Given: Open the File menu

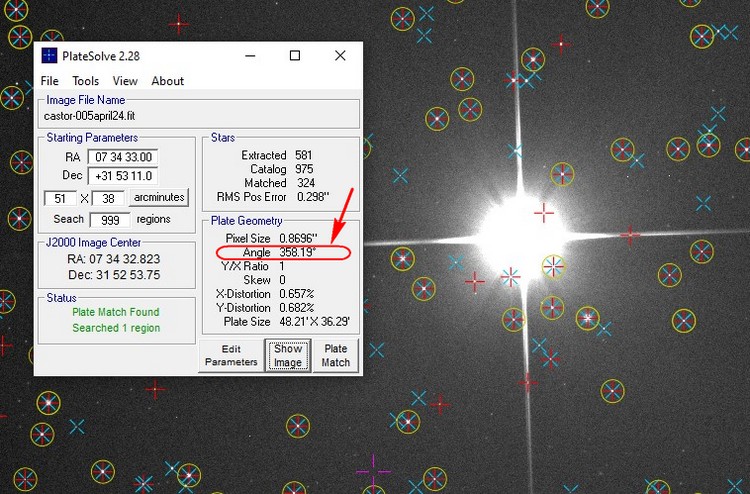Looking at the screenshot, I should 49,81.
